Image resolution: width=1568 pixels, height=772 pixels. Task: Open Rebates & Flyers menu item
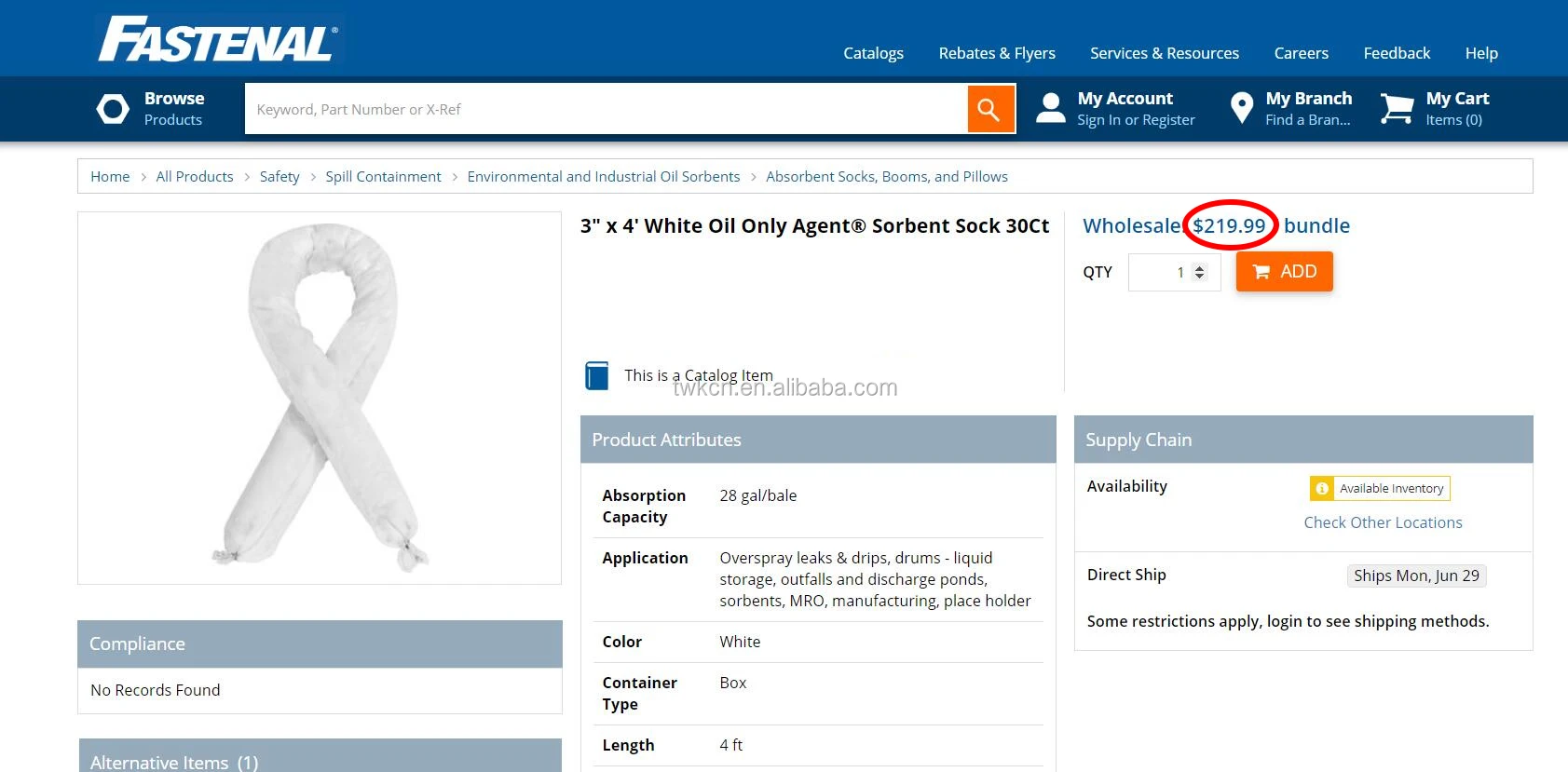point(996,53)
